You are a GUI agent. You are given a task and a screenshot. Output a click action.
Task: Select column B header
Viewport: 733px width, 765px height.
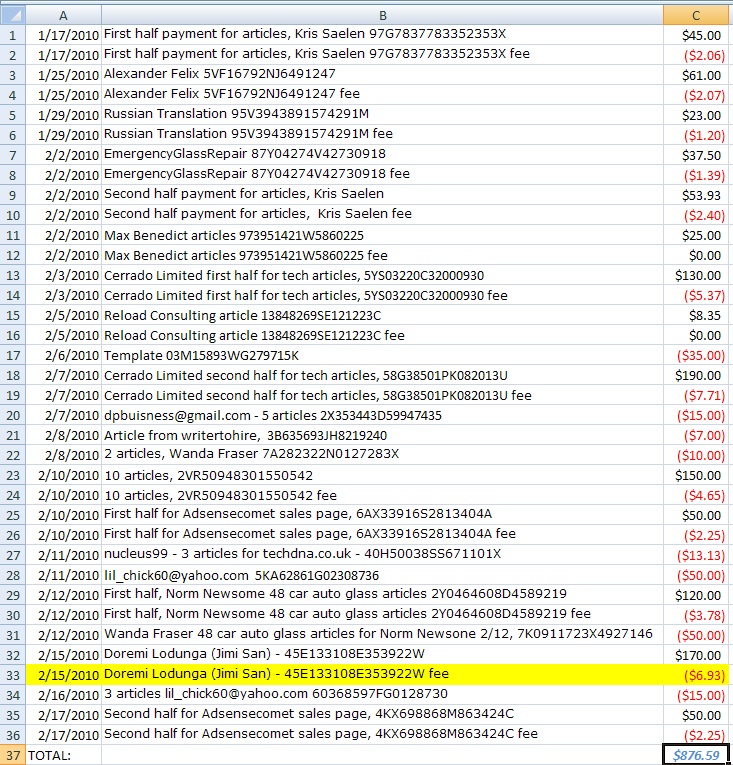(x=382, y=14)
